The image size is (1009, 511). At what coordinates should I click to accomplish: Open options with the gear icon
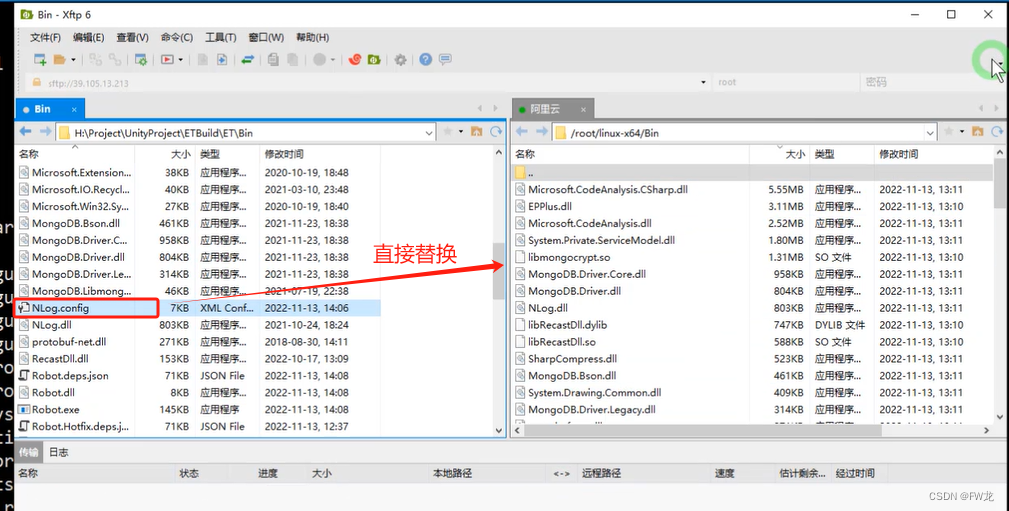tap(400, 60)
